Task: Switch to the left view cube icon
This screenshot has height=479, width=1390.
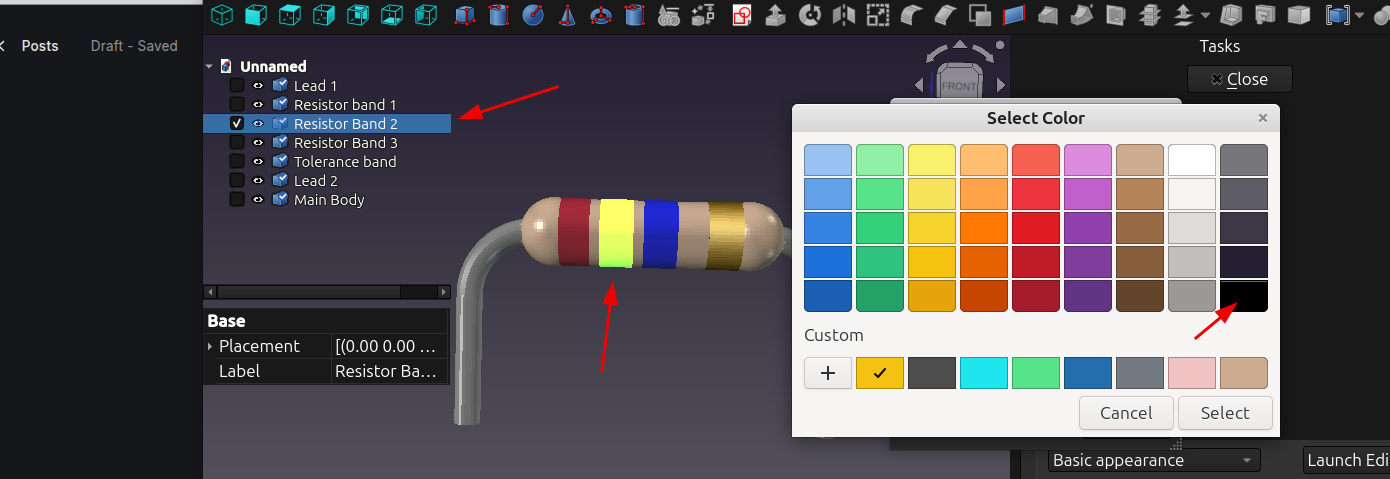Action: point(426,15)
